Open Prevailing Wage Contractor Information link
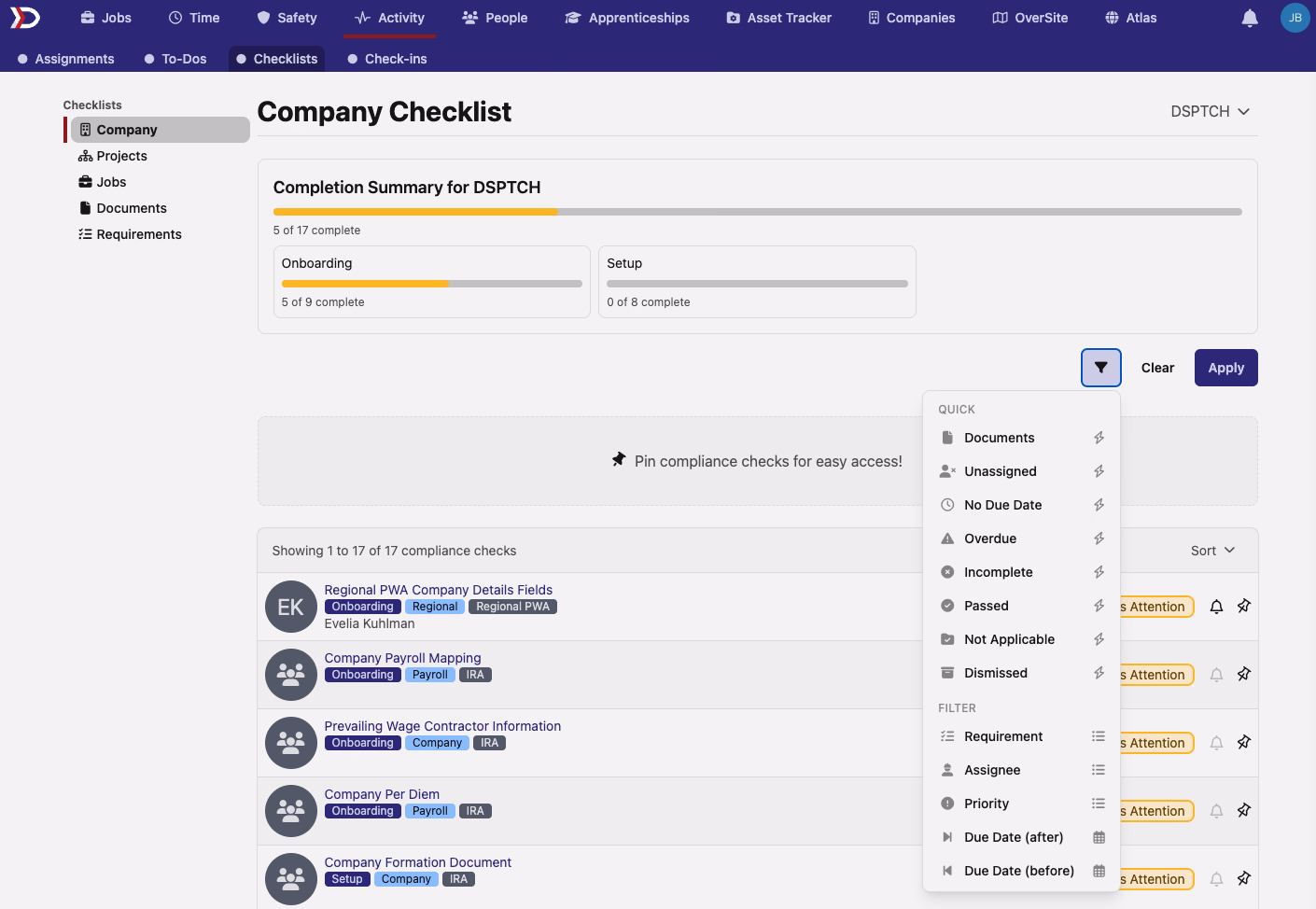The height and width of the screenshot is (909, 1316). click(442, 726)
